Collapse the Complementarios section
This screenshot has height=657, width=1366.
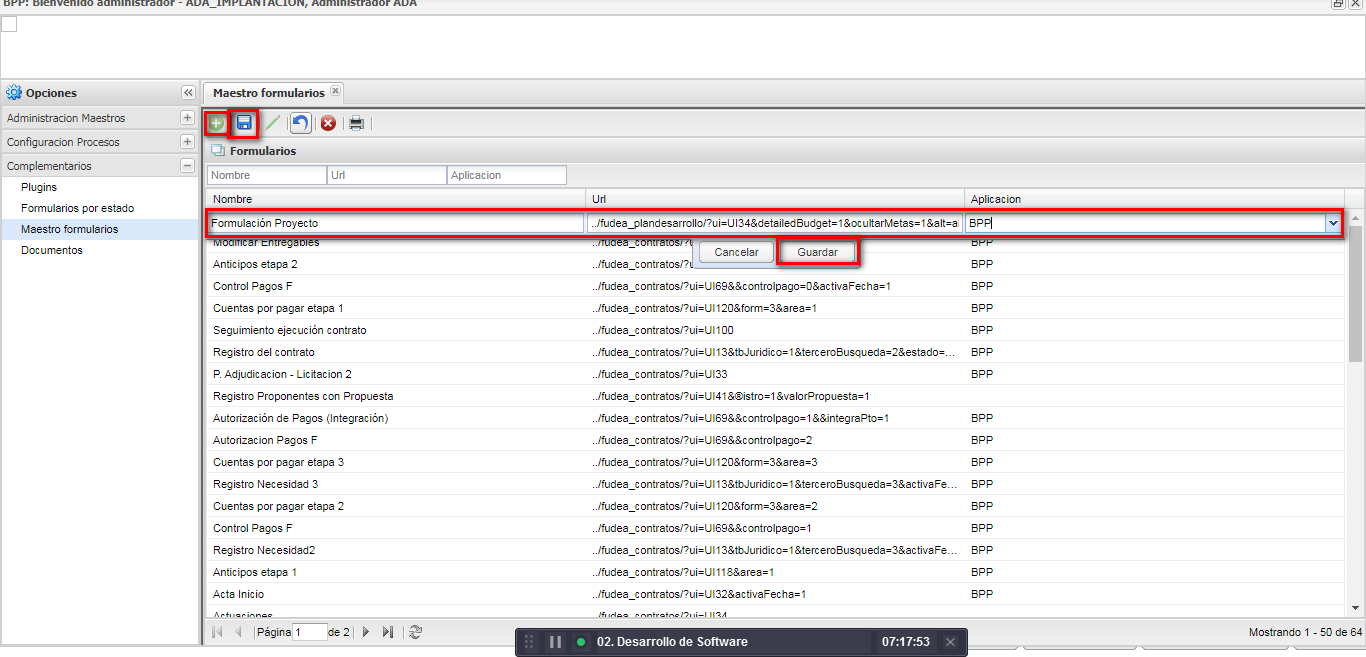[x=187, y=166]
